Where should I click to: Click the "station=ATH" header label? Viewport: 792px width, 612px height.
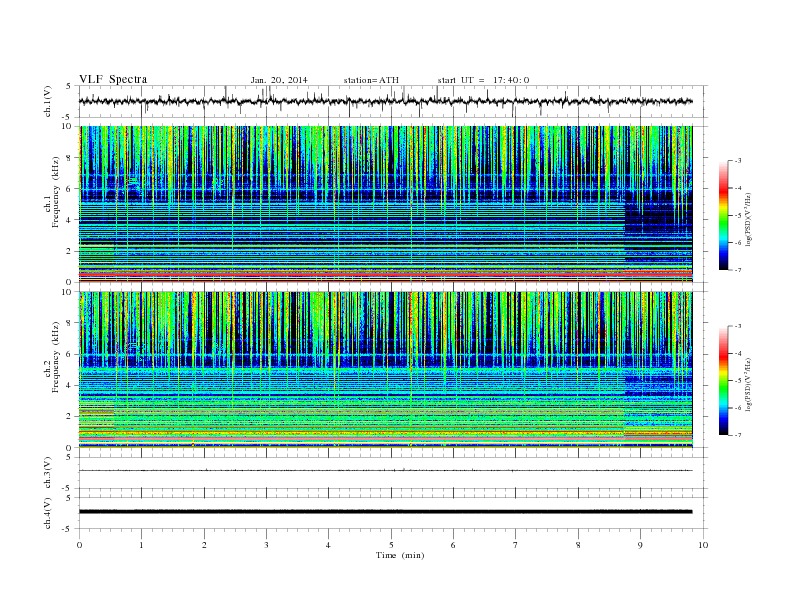pyautogui.click(x=371, y=80)
